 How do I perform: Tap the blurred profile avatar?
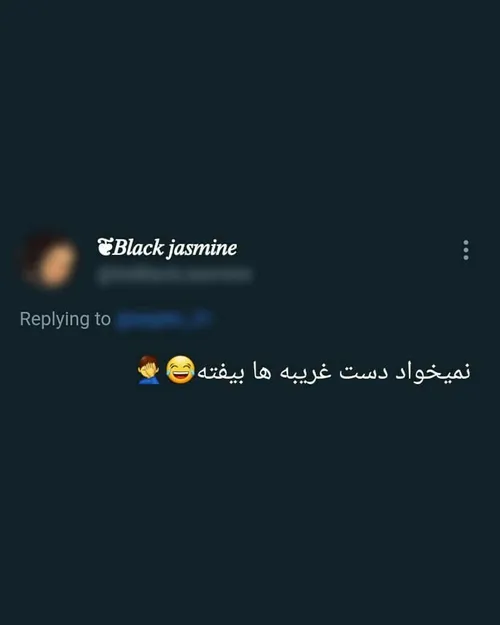click(50, 259)
